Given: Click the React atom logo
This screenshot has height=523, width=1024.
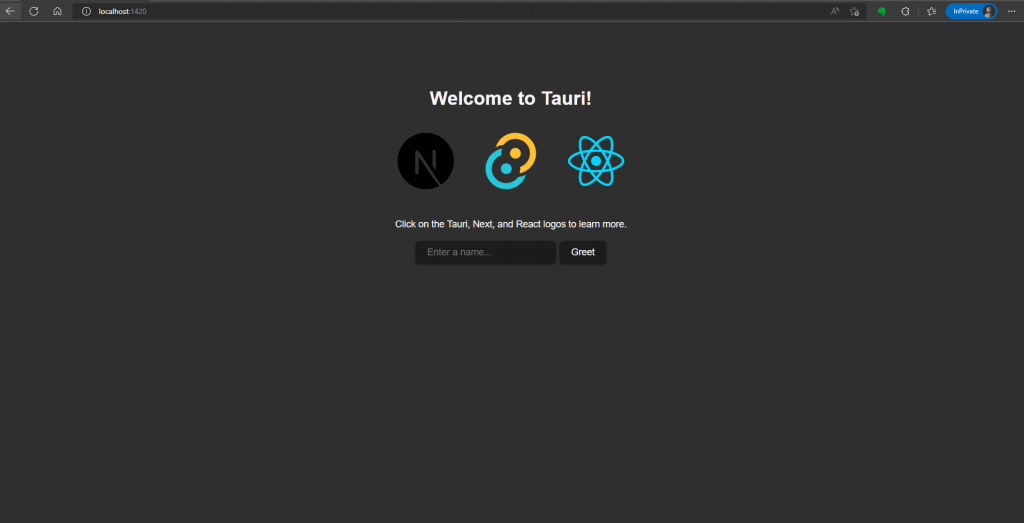Looking at the screenshot, I should tap(596, 161).
